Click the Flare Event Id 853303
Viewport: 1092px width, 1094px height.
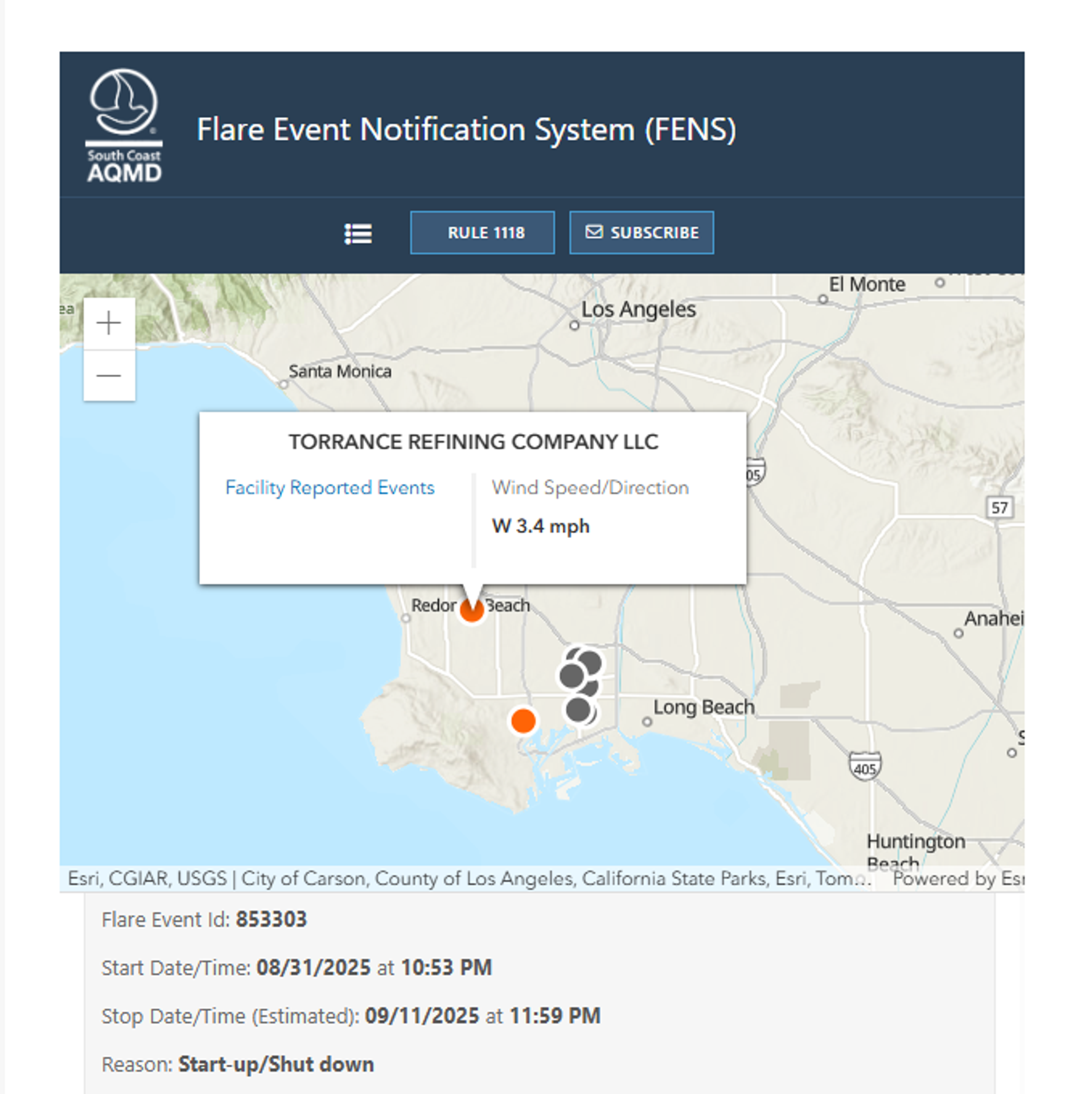point(271,919)
